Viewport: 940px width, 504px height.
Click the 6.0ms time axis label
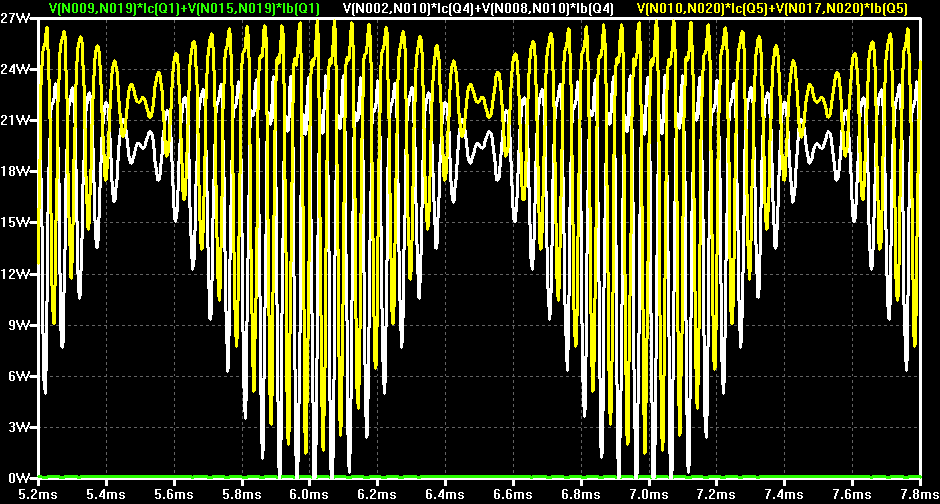pos(309,494)
